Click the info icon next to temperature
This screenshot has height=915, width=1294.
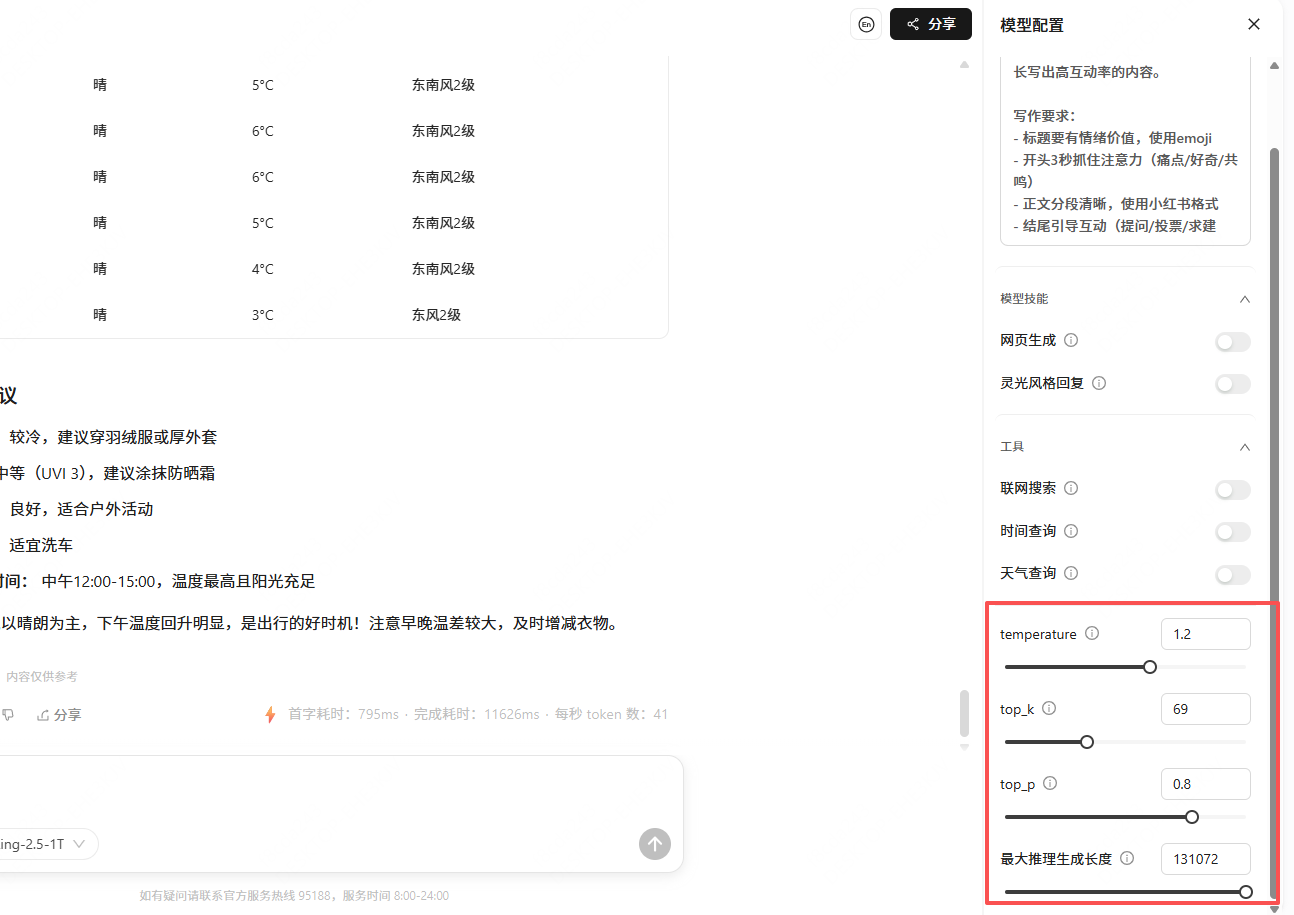(x=1092, y=633)
